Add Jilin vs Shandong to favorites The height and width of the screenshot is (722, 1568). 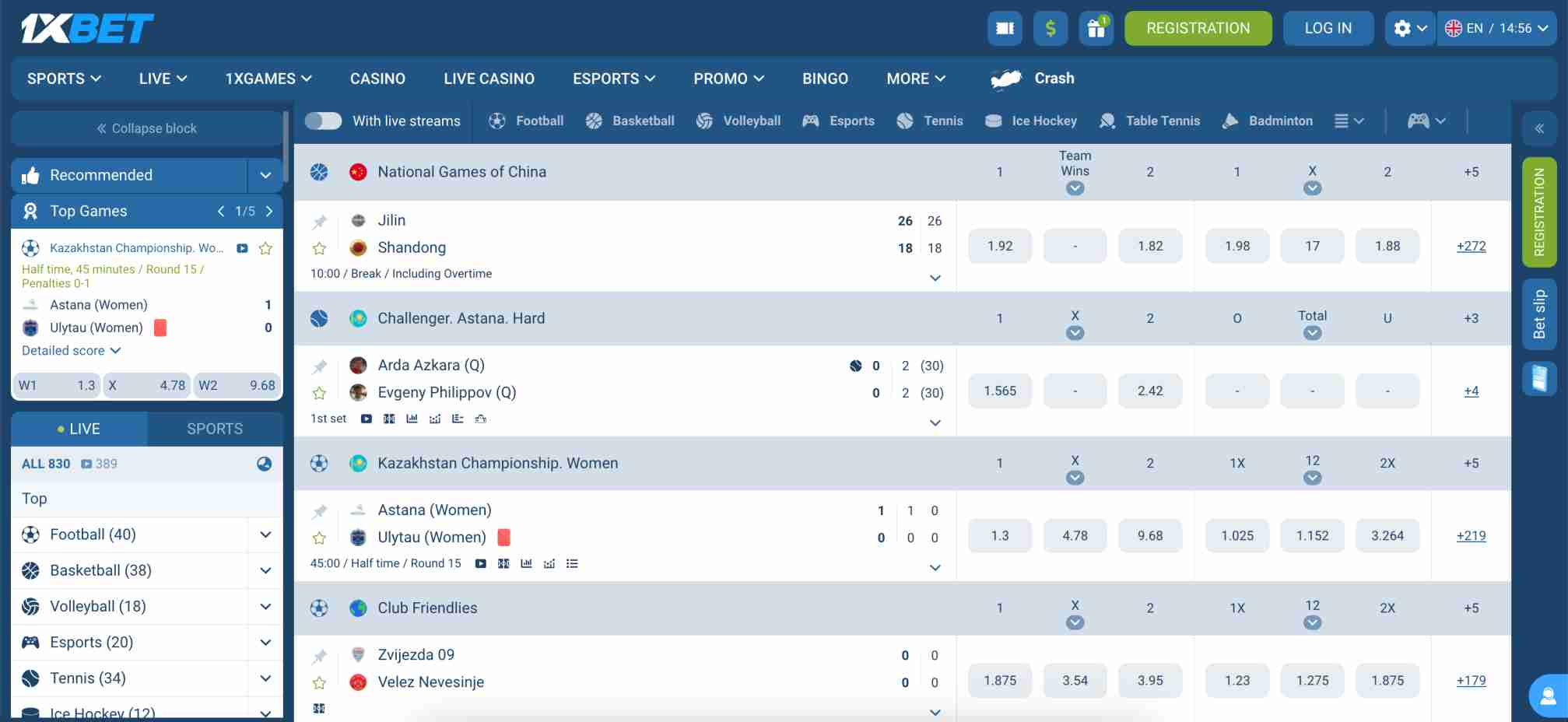319,249
